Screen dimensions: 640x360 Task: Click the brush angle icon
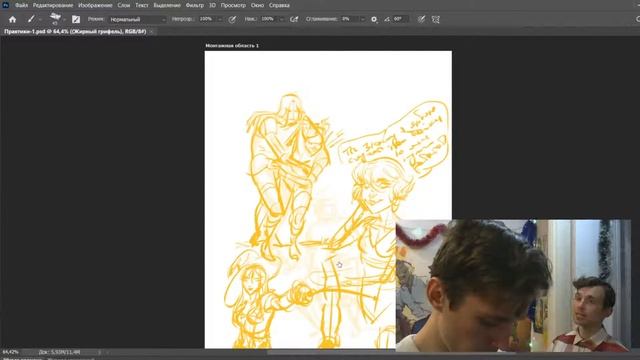(x=387, y=19)
